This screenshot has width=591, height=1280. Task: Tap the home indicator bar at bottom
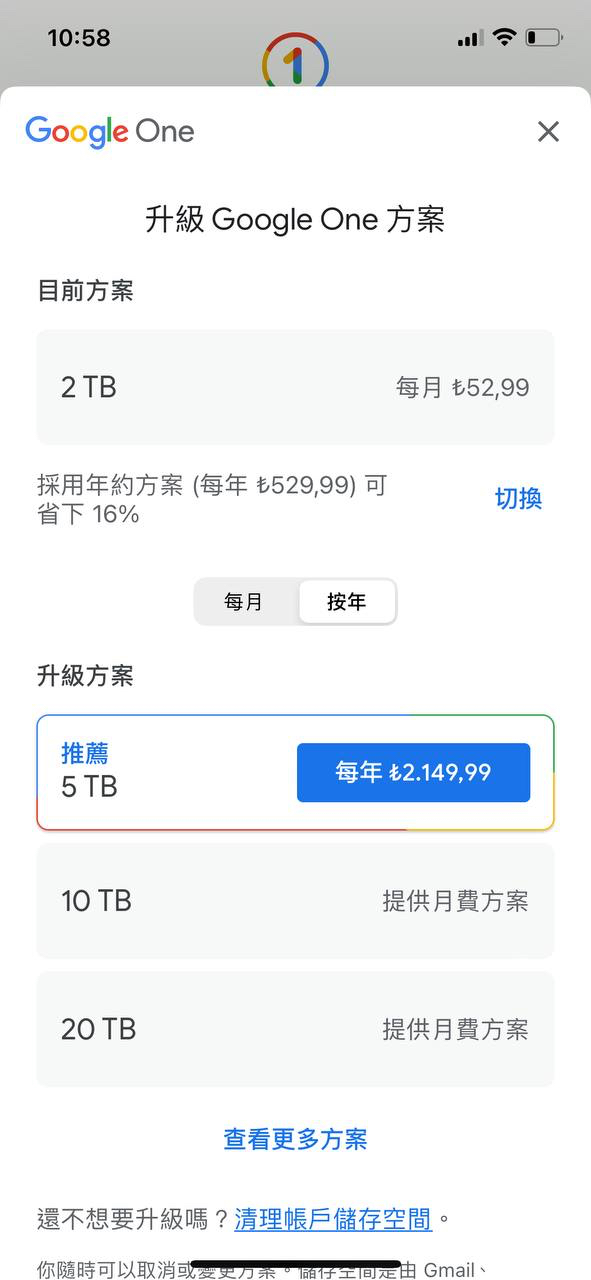click(295, 1264)
